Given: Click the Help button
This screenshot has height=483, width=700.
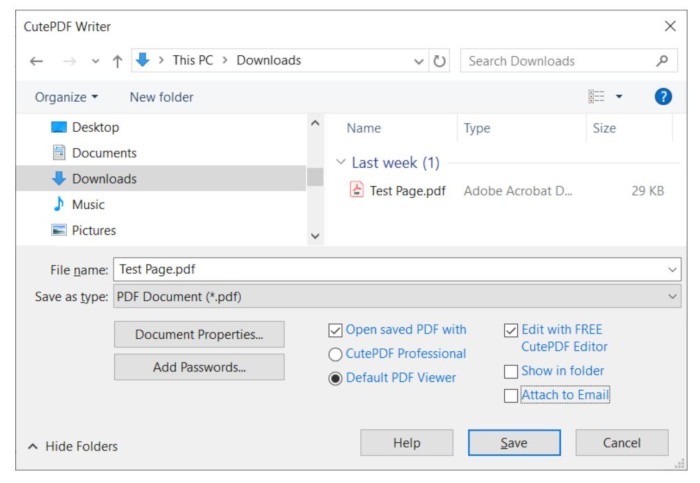Looking at the screenshot, I should 407,443.
